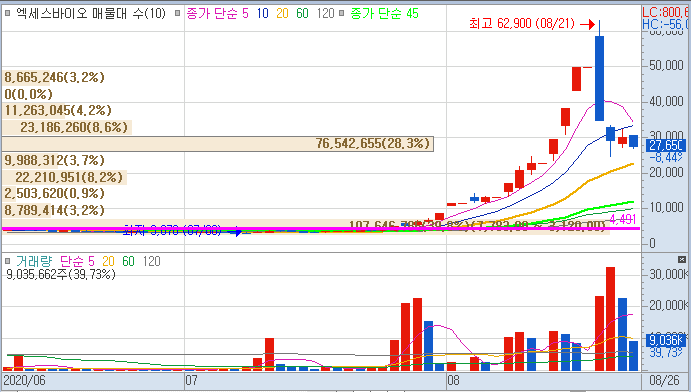Click the 11,263,045(4.2%) profile value
Viewport: 691px width, 392px height.
click(58, 110)
